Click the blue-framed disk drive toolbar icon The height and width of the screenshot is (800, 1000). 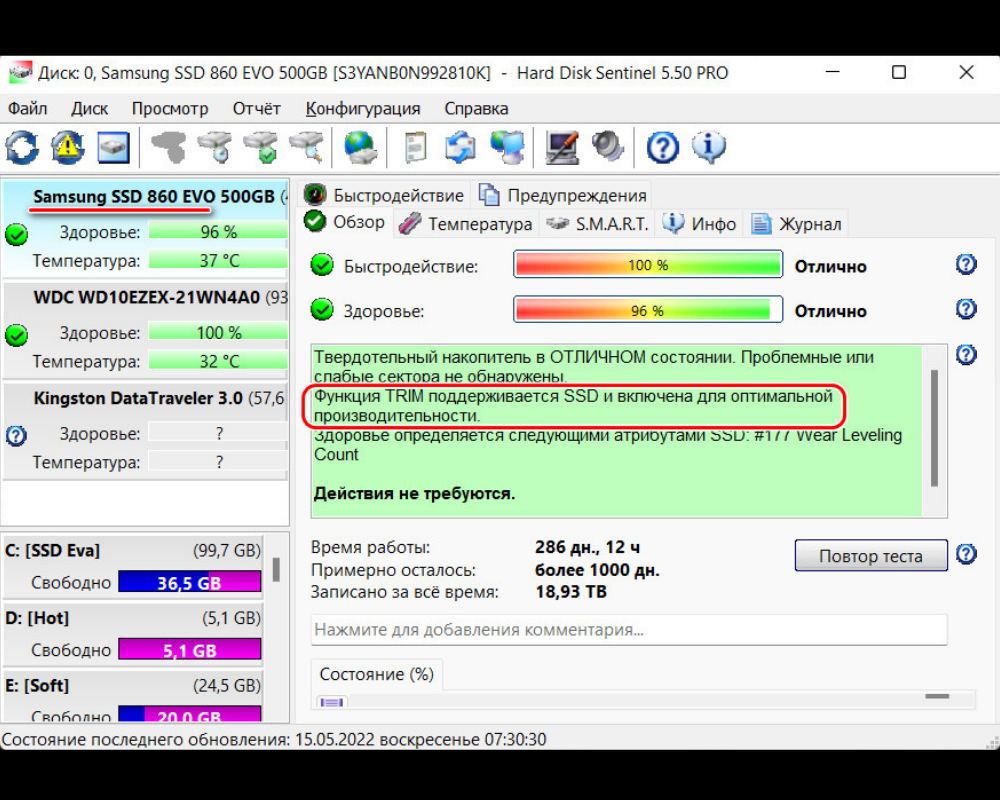pyautogui.click(x=114, y=147)
